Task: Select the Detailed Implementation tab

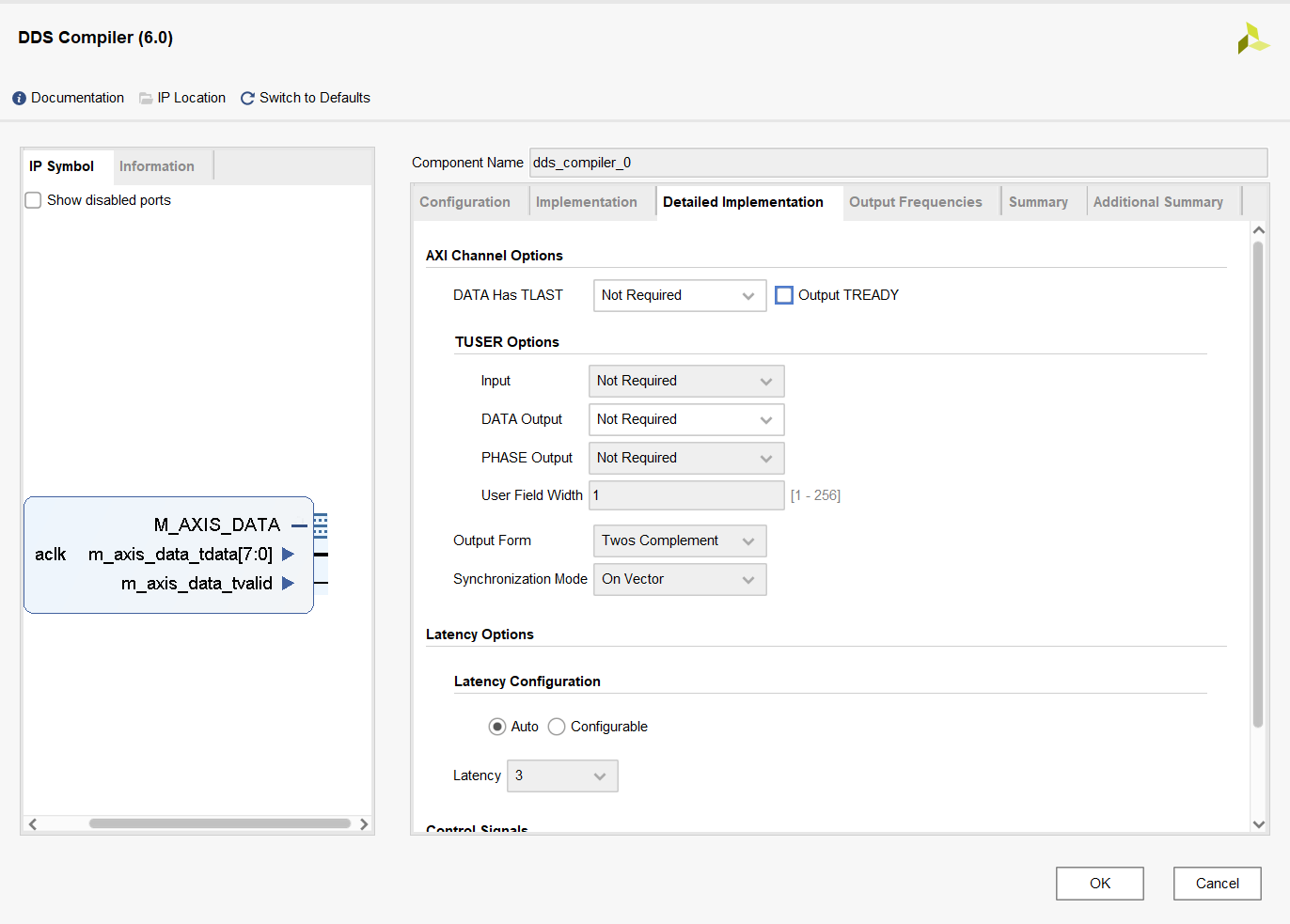Action: [x=743, y=202]
